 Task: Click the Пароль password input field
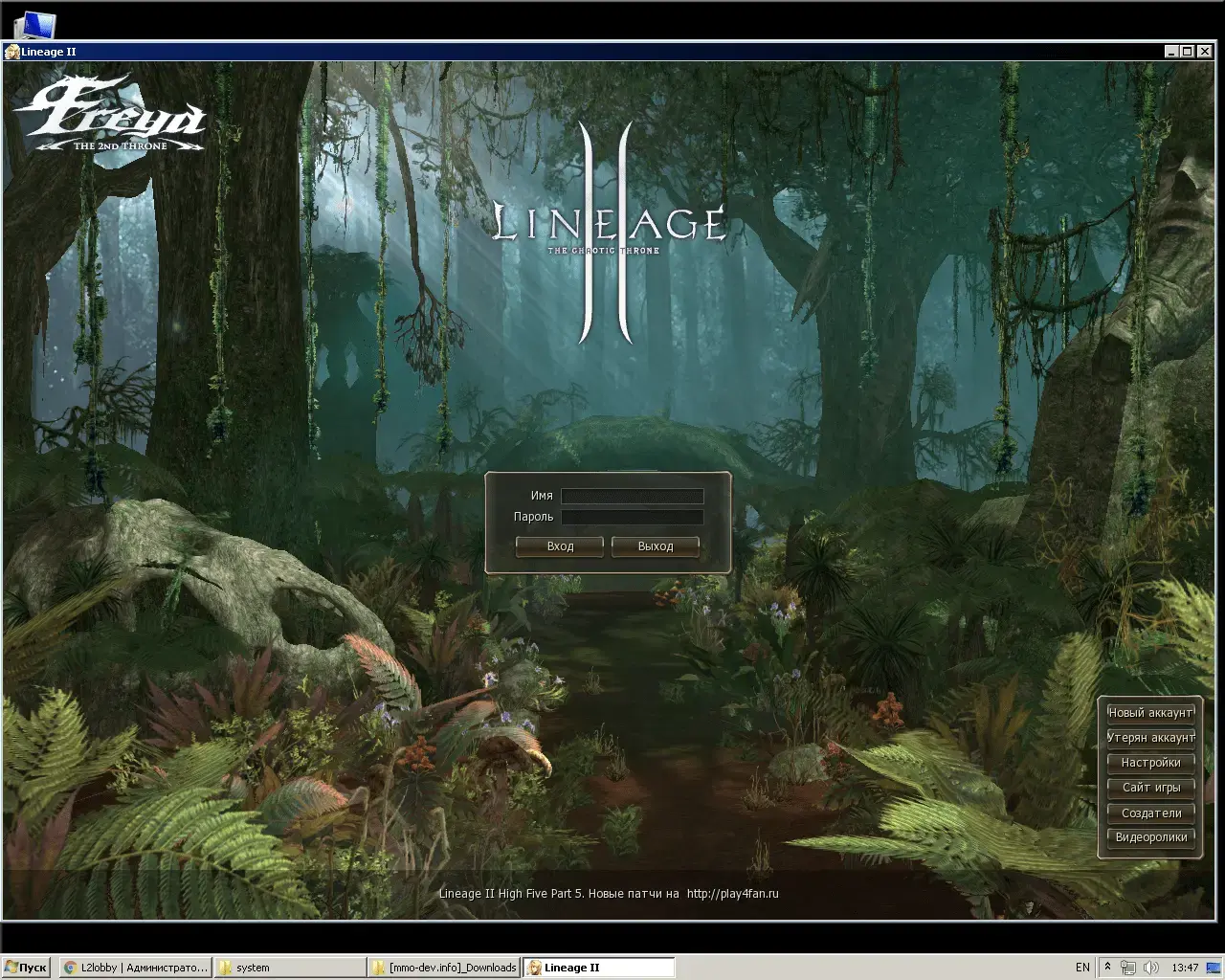click(633, 517)
